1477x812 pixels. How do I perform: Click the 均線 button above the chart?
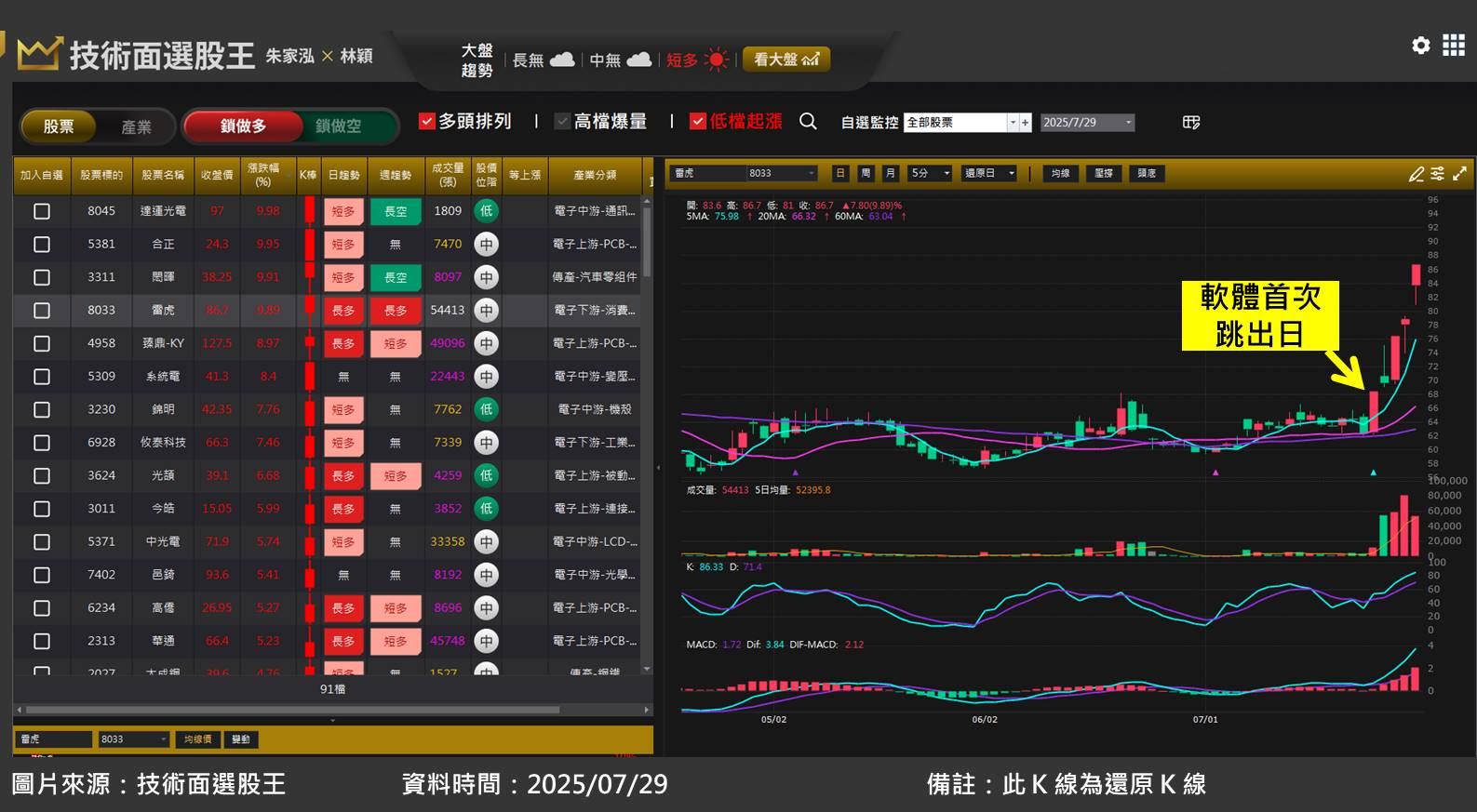coord(1060,174)
